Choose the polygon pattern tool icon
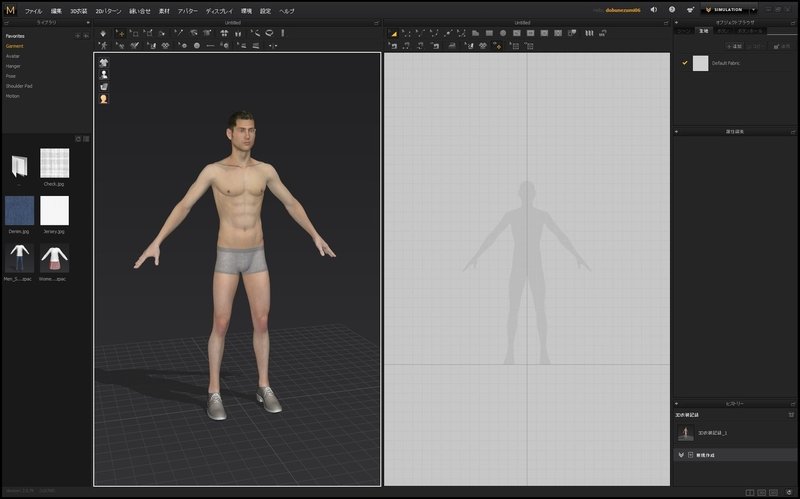The image size is (800, 499). click(x=476, y=33)
